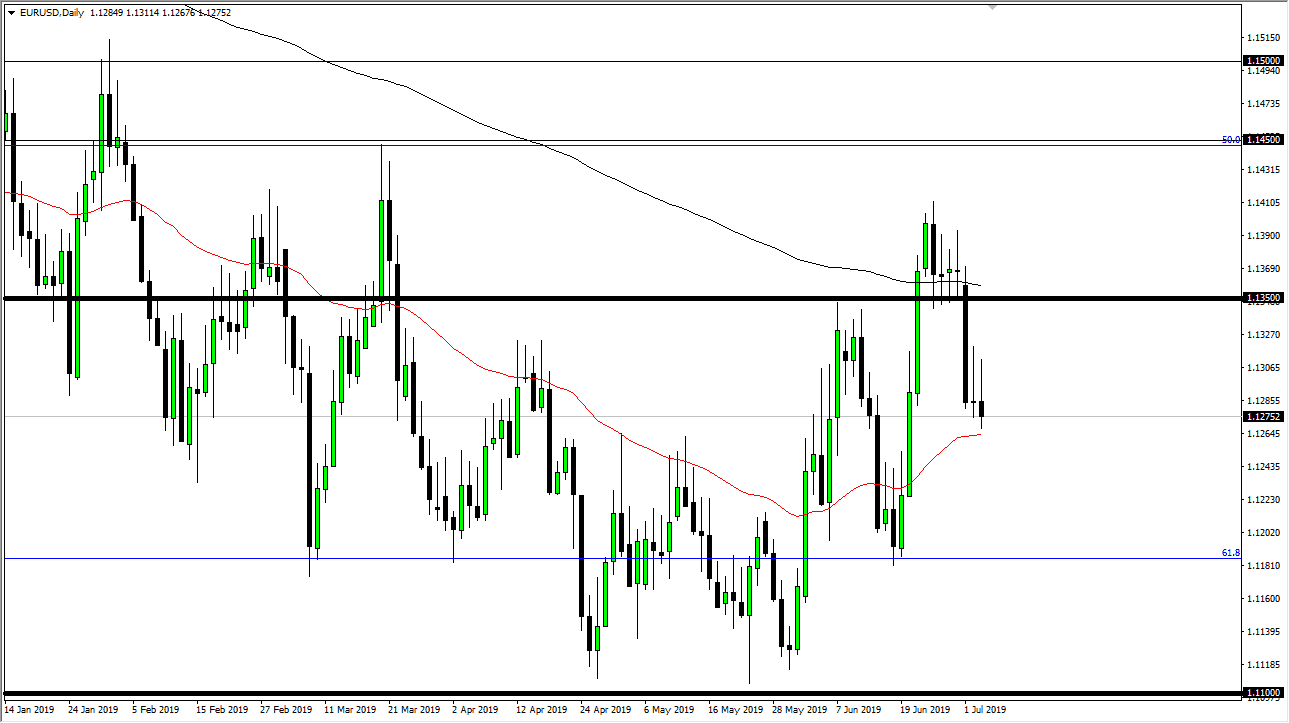Click the 1.12230 value on price axis
Image resolution: width=1289 pixels, height=723 pixels.
[1265, 499]
